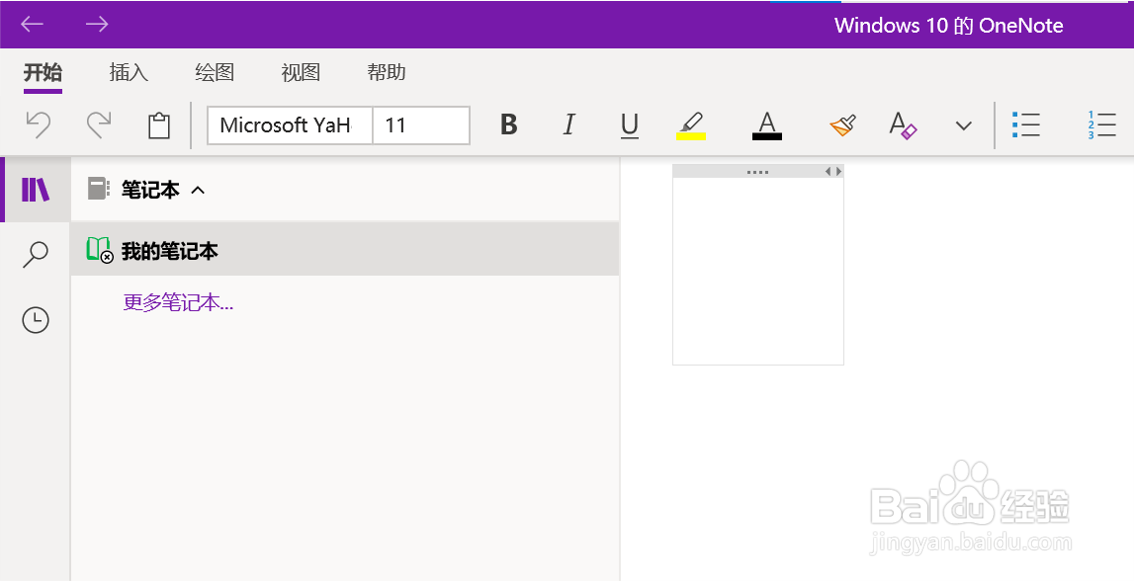
Task: Open recent notes clock icon
Action: pos(35,320)
